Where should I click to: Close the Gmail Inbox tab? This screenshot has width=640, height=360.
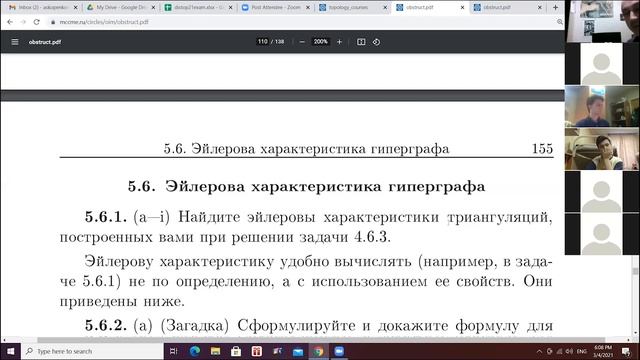tap(75, 7)
